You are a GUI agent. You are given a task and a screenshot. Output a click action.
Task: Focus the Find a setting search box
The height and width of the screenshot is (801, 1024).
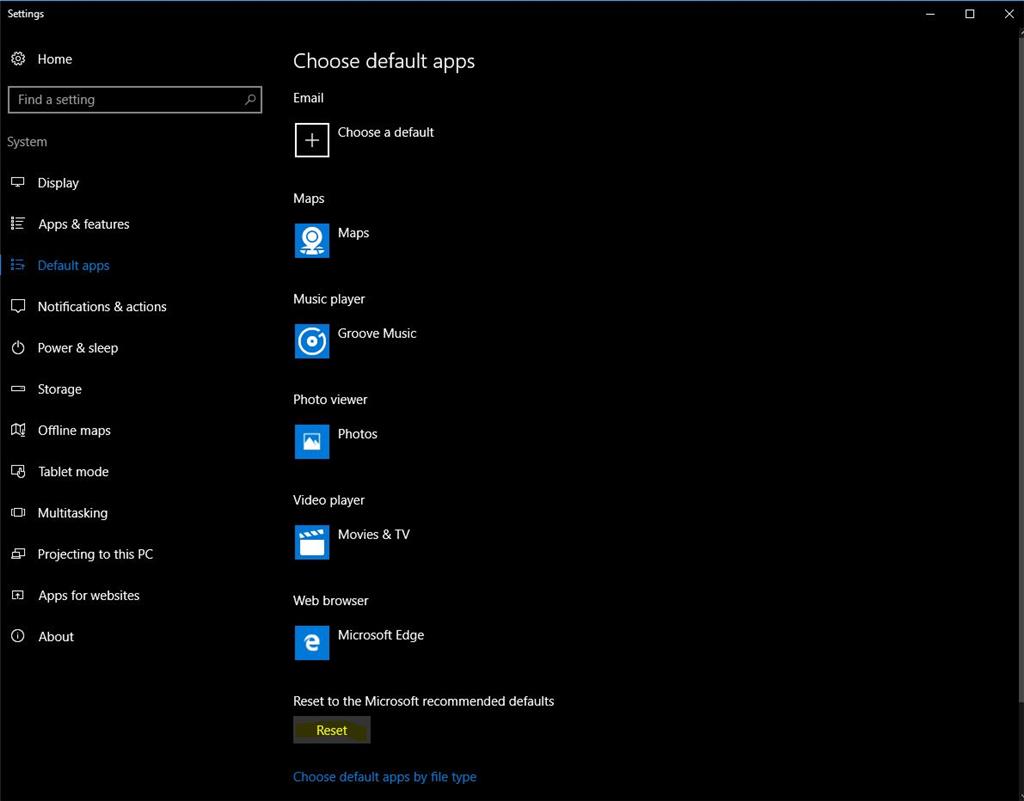135,100
